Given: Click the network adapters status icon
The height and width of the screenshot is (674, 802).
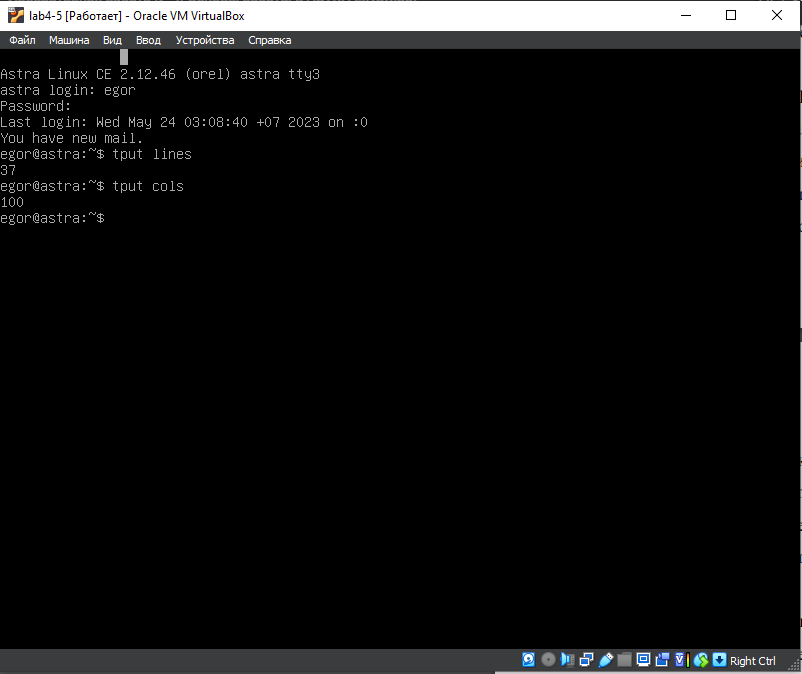Looking at the screenshot, I should [586, 660].
